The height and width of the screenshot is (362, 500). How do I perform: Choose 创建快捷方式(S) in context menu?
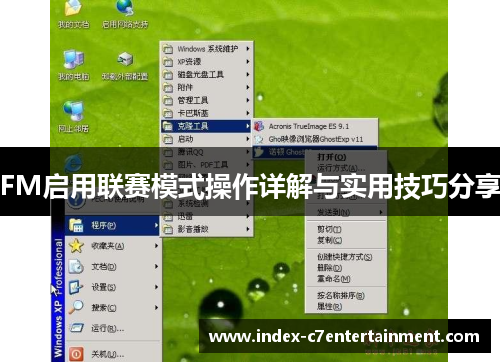[x=346, y=257]
